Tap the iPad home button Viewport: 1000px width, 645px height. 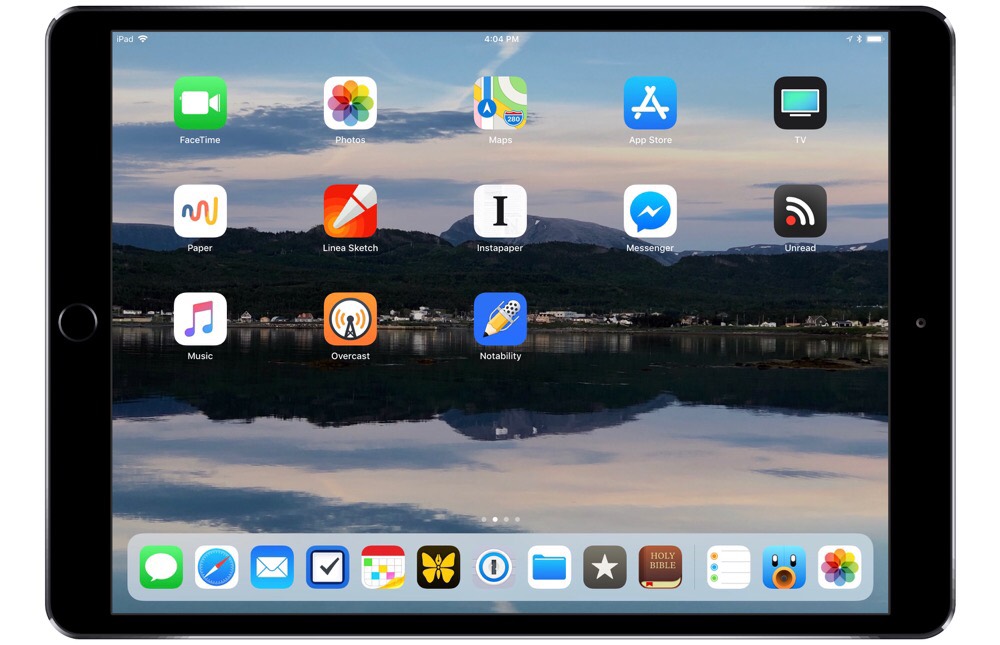(78, 322)
